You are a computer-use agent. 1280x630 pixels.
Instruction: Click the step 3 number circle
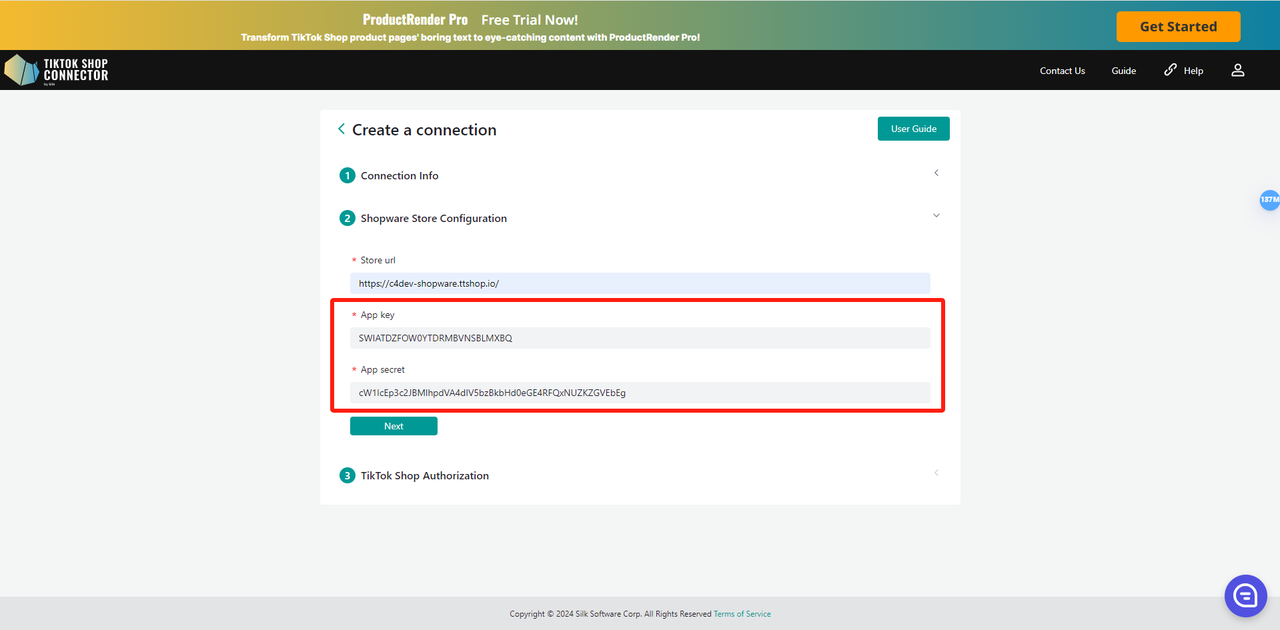tap(347, 476)
